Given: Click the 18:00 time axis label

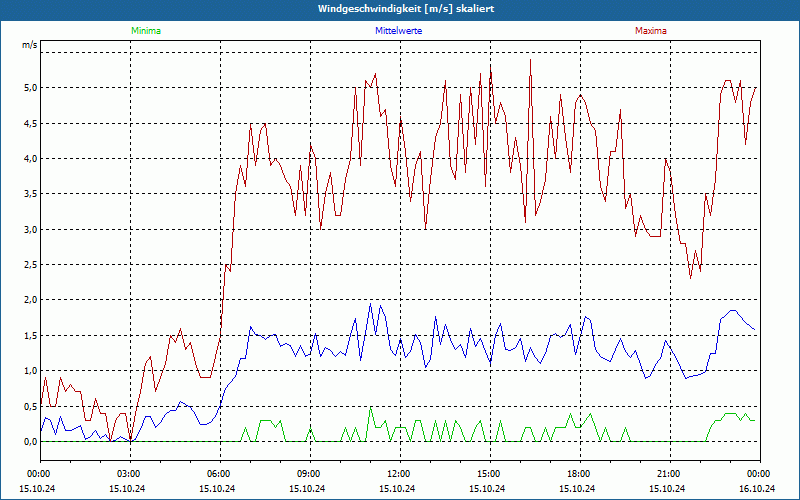Looking at the screenshot, I should point(578,473).
